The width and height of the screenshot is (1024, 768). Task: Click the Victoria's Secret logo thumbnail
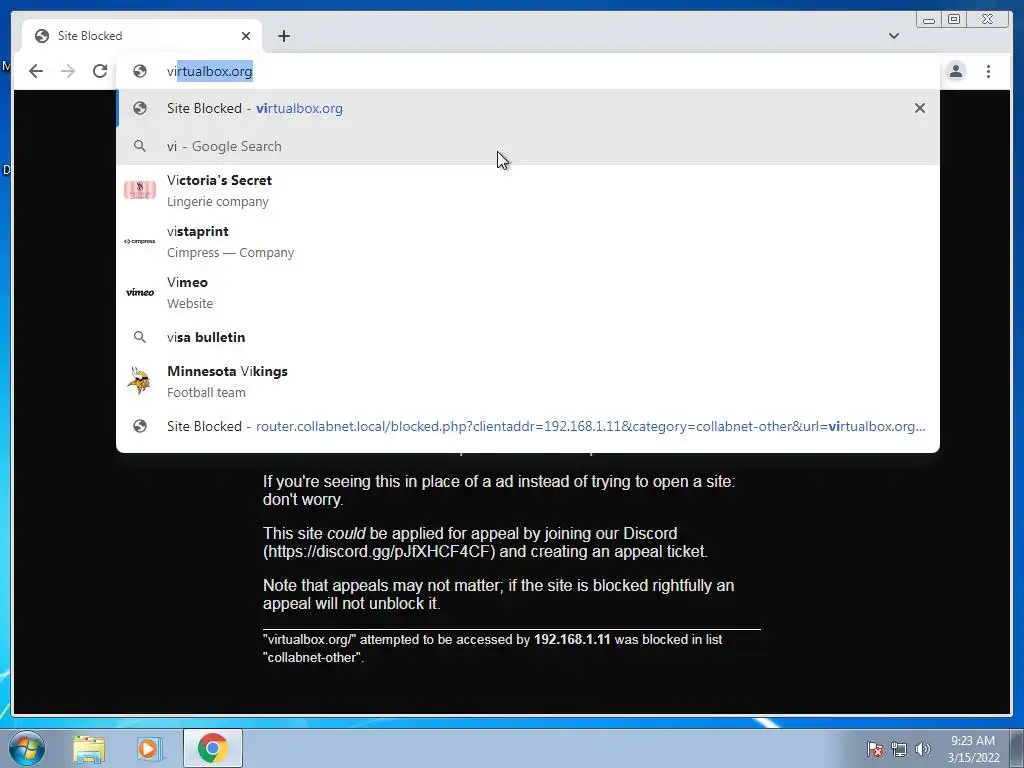click(140, 190)
